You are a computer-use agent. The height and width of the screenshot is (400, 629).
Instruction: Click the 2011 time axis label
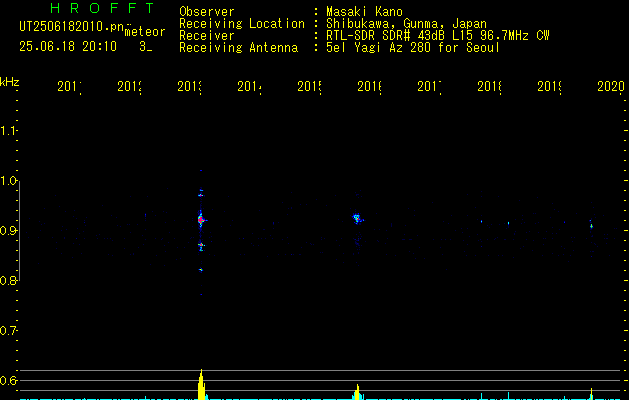click(69, 86)
